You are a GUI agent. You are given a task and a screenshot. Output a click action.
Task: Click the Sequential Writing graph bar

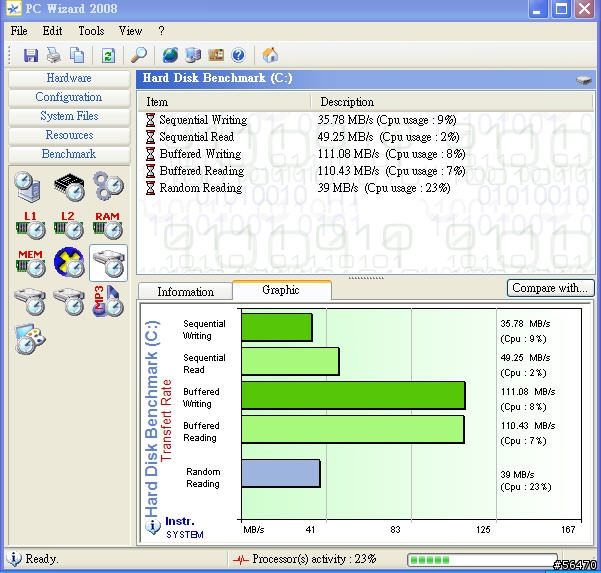(x=277, y=327)
